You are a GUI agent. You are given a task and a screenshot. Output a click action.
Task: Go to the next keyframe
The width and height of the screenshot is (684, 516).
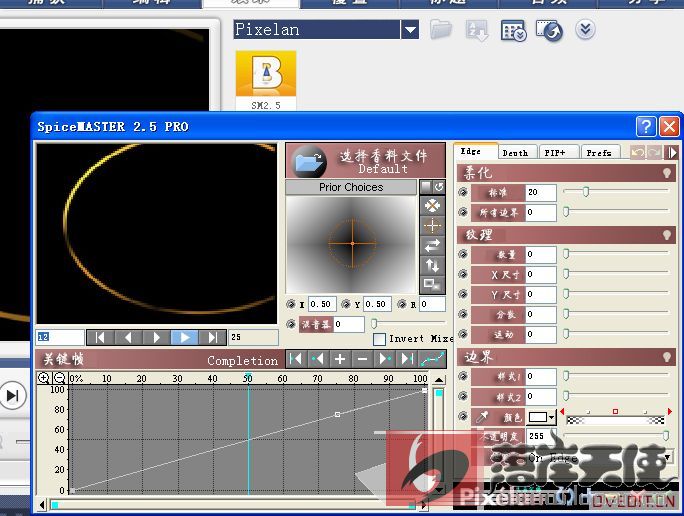coord(385,359)
